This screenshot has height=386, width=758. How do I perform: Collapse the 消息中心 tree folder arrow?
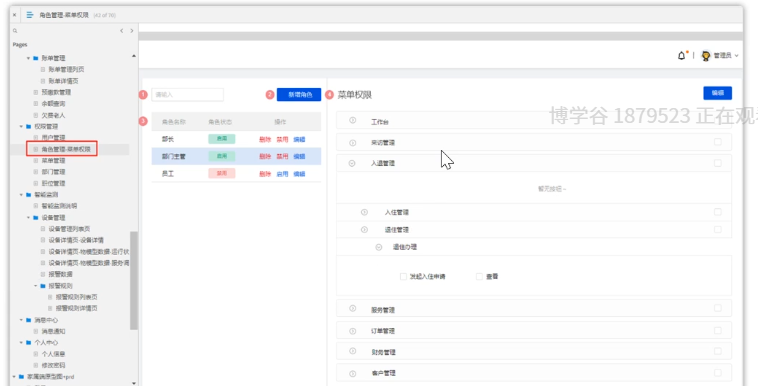(x=21, y=320)
